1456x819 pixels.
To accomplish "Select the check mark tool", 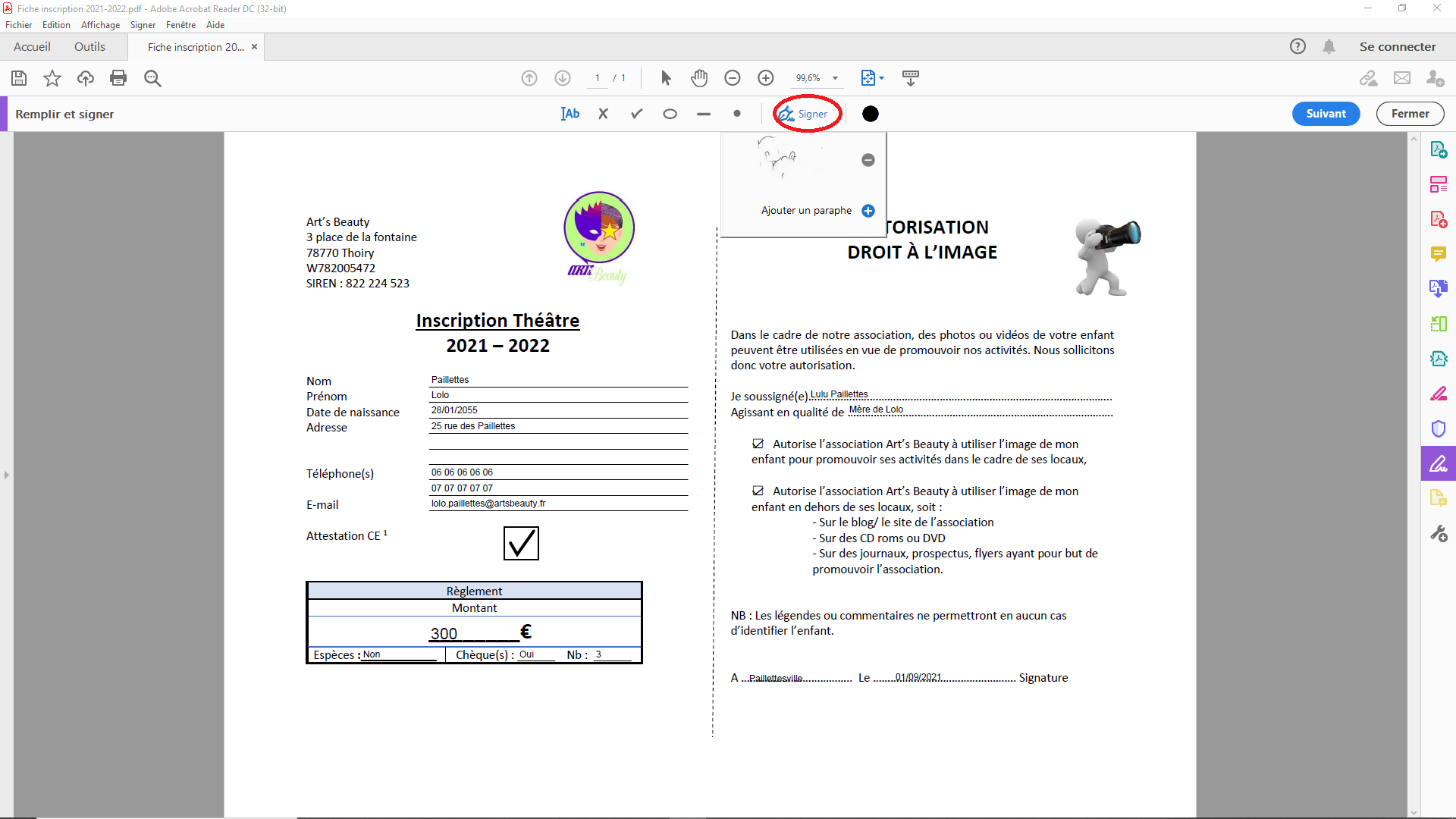I will (x=637, y=114).
